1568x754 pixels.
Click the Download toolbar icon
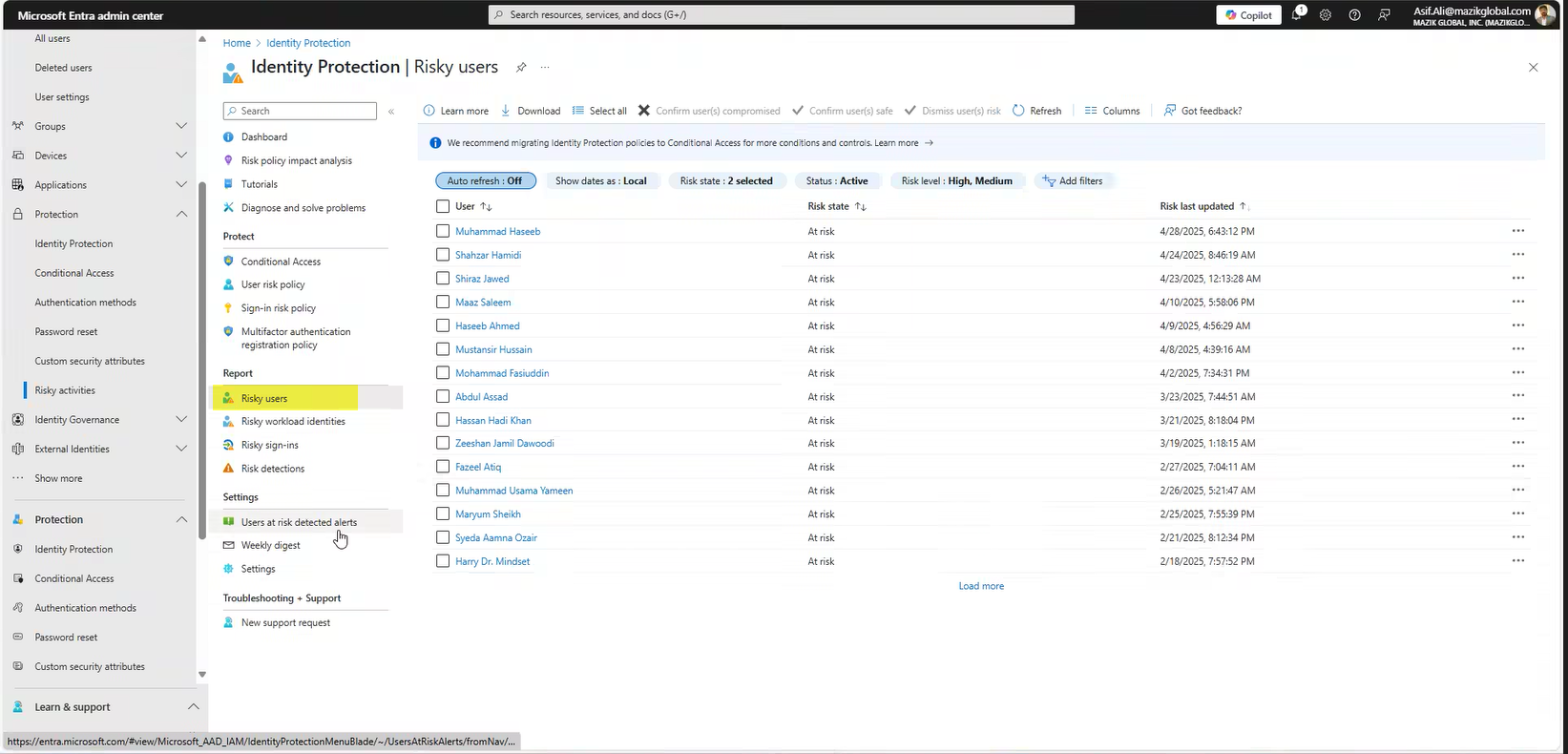tap(506, 111)
